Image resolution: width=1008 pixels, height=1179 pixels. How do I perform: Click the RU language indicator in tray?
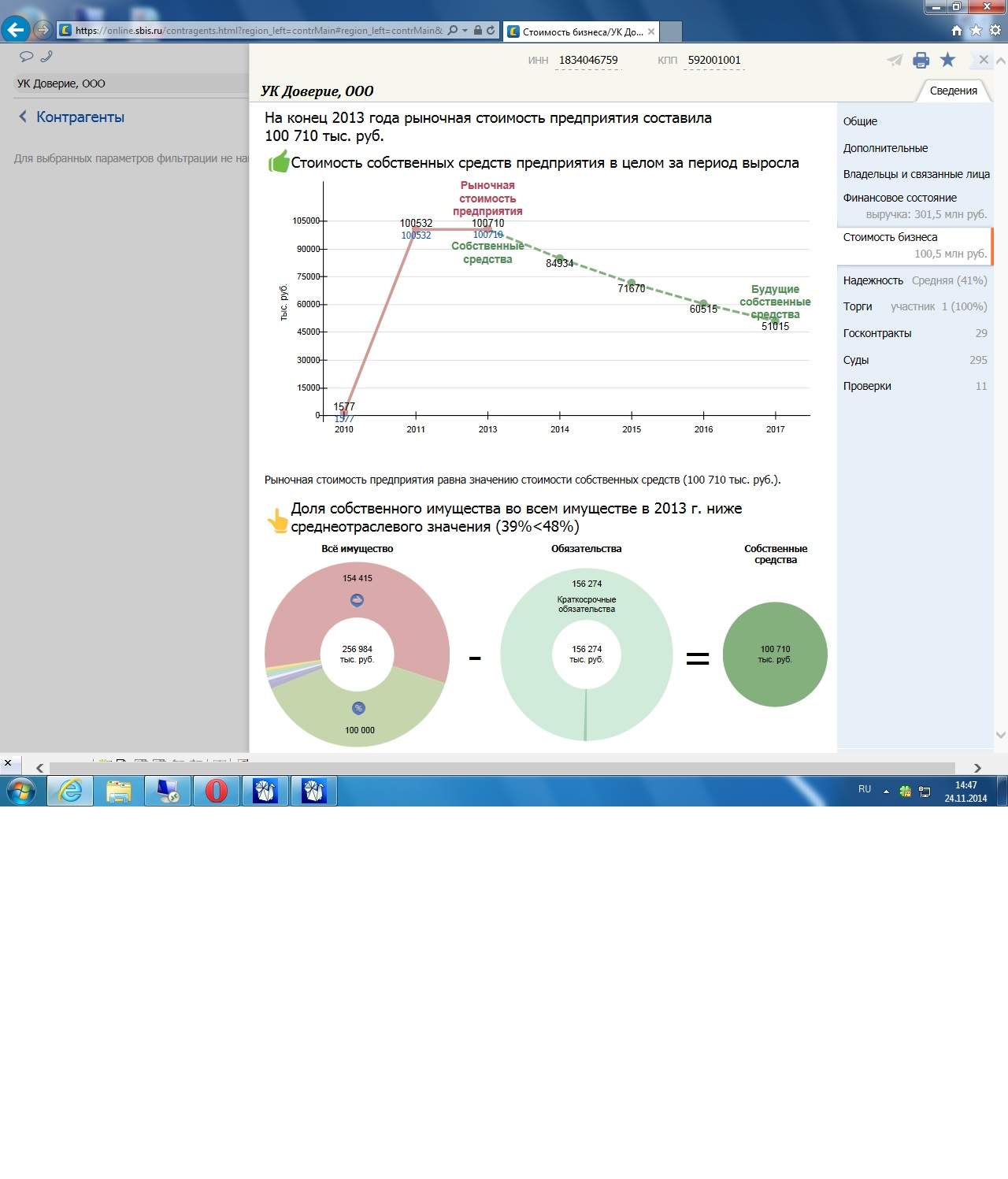[x=865, y=789]
